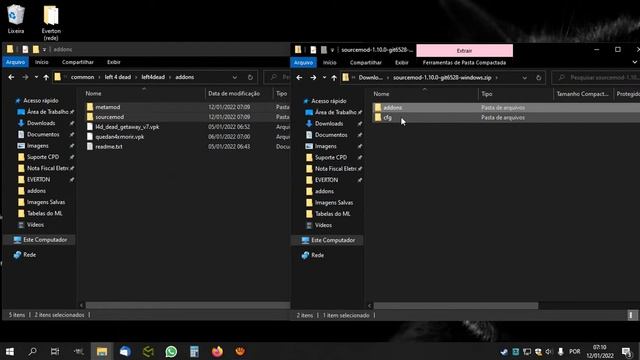
Task: Open Exibir tab in left window
Action: click(113, 62)
